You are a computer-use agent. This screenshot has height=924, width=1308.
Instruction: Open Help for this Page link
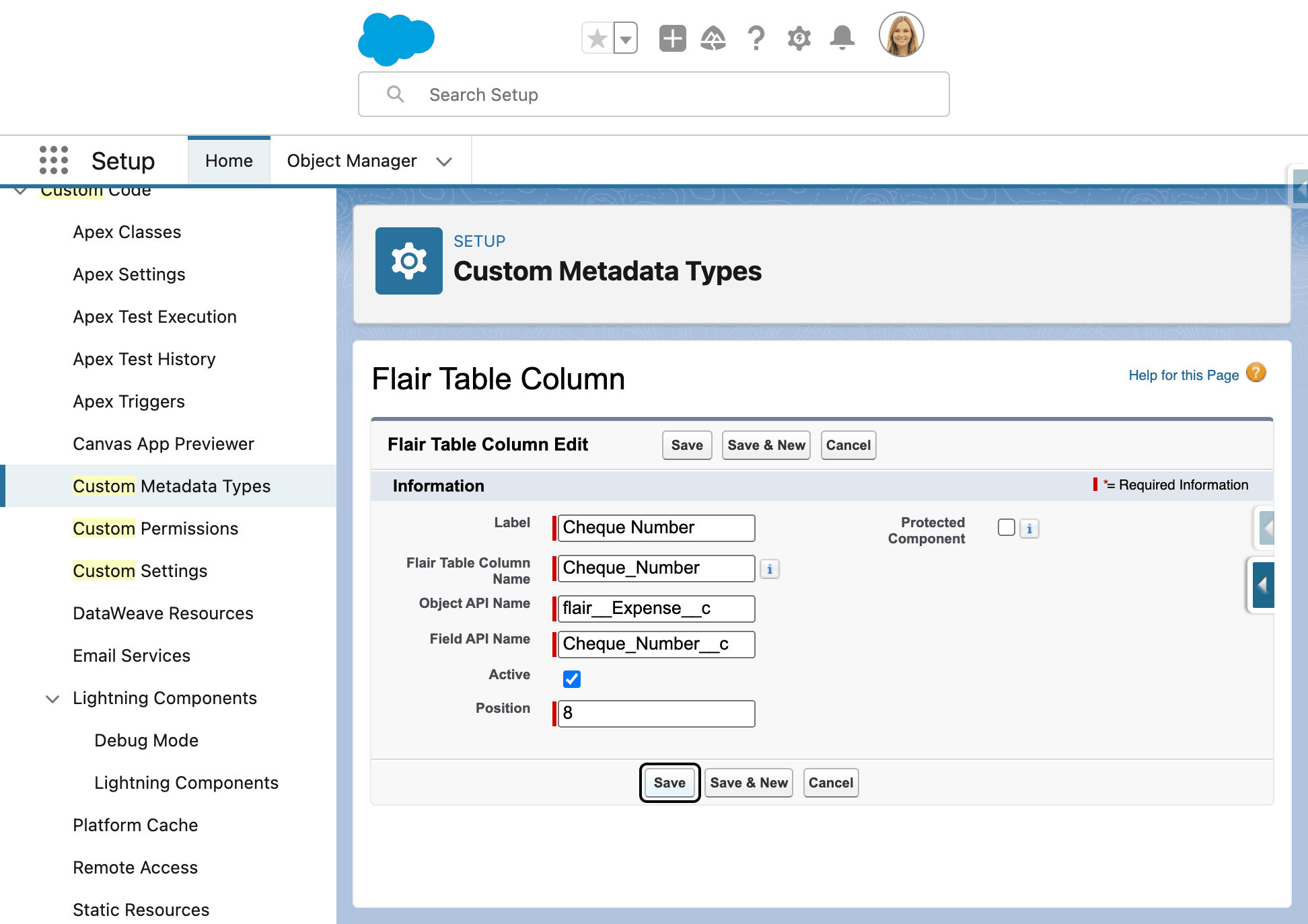[x=1184, y=375]
